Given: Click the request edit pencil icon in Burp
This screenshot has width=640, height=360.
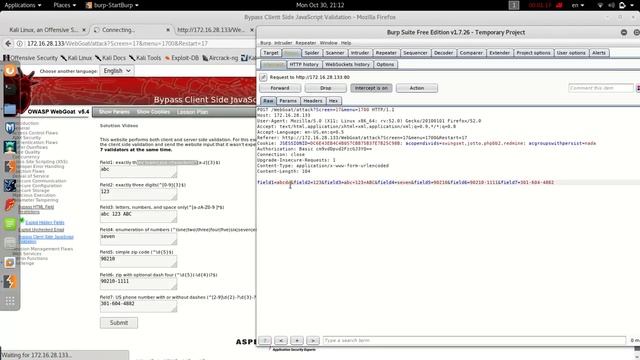Looking at the screenshot, I should pyautogui.click(x=263, y=77).
